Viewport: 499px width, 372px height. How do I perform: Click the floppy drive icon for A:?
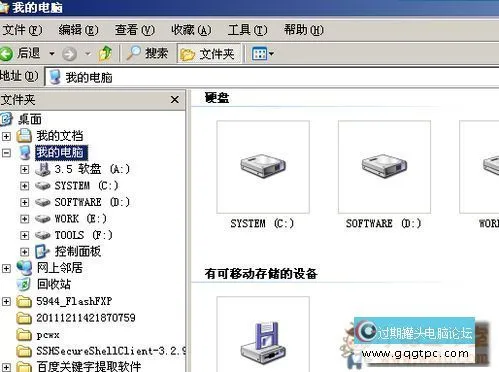tap(43, 169)
